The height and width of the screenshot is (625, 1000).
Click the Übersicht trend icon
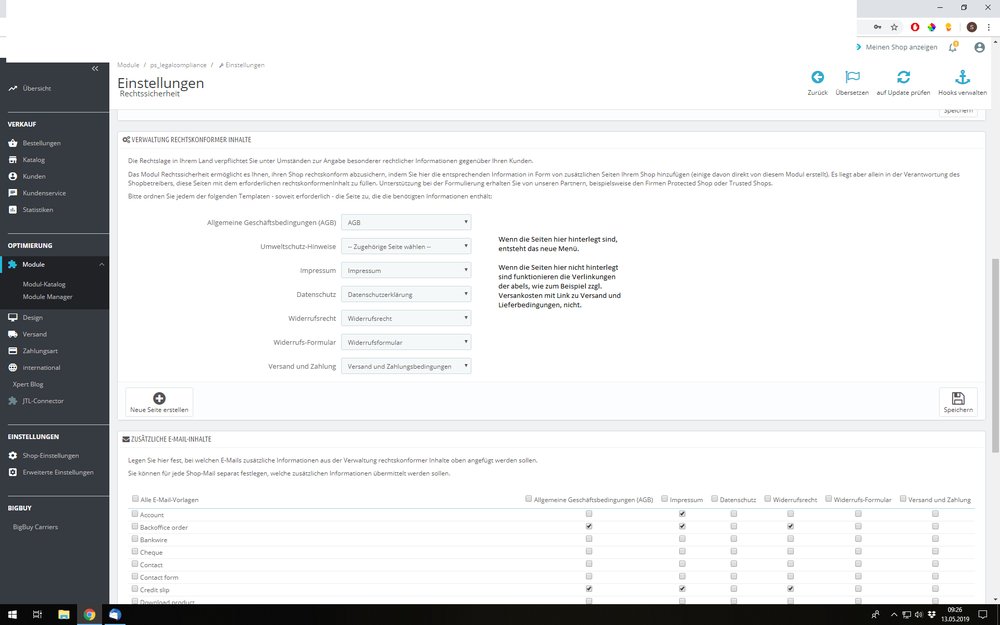point(13,88)
